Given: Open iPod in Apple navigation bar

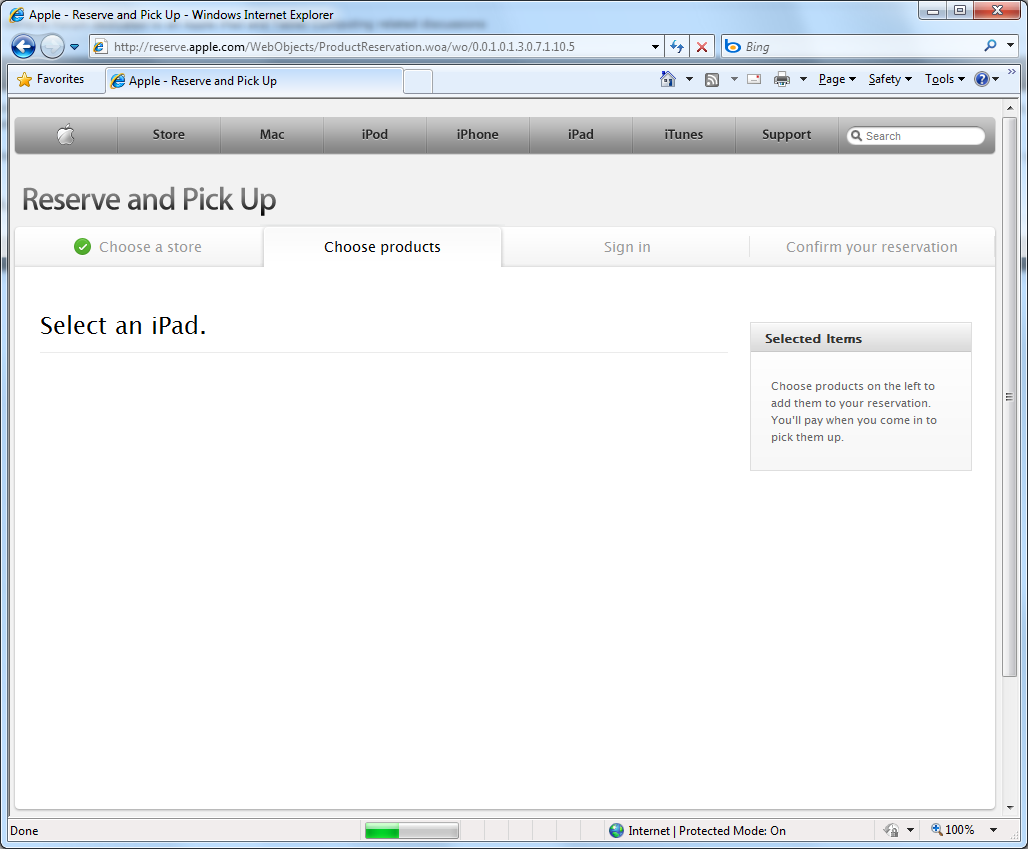Looking at the screenshot, I should coord(374,135).
